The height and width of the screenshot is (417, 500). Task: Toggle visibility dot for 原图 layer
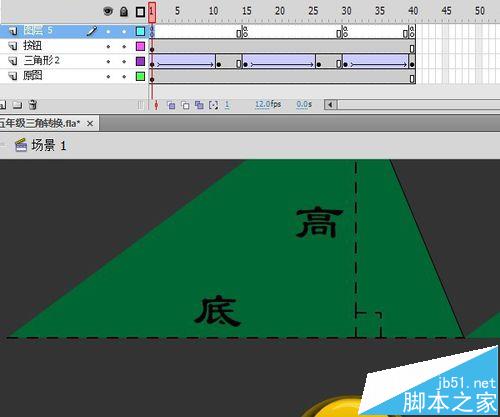(x=108, y=76)
